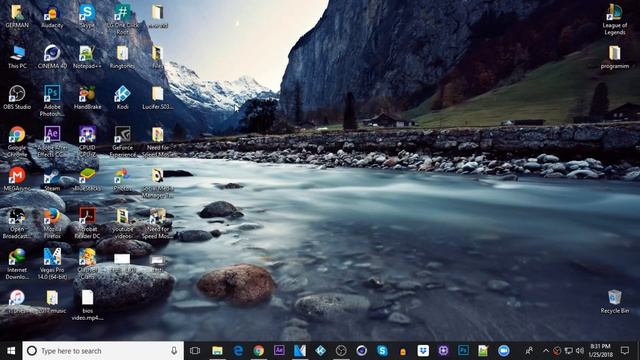Launch MEGAsync desktop shortcut
The height and width of the screenshot is (360, 640).
point(17,179)
